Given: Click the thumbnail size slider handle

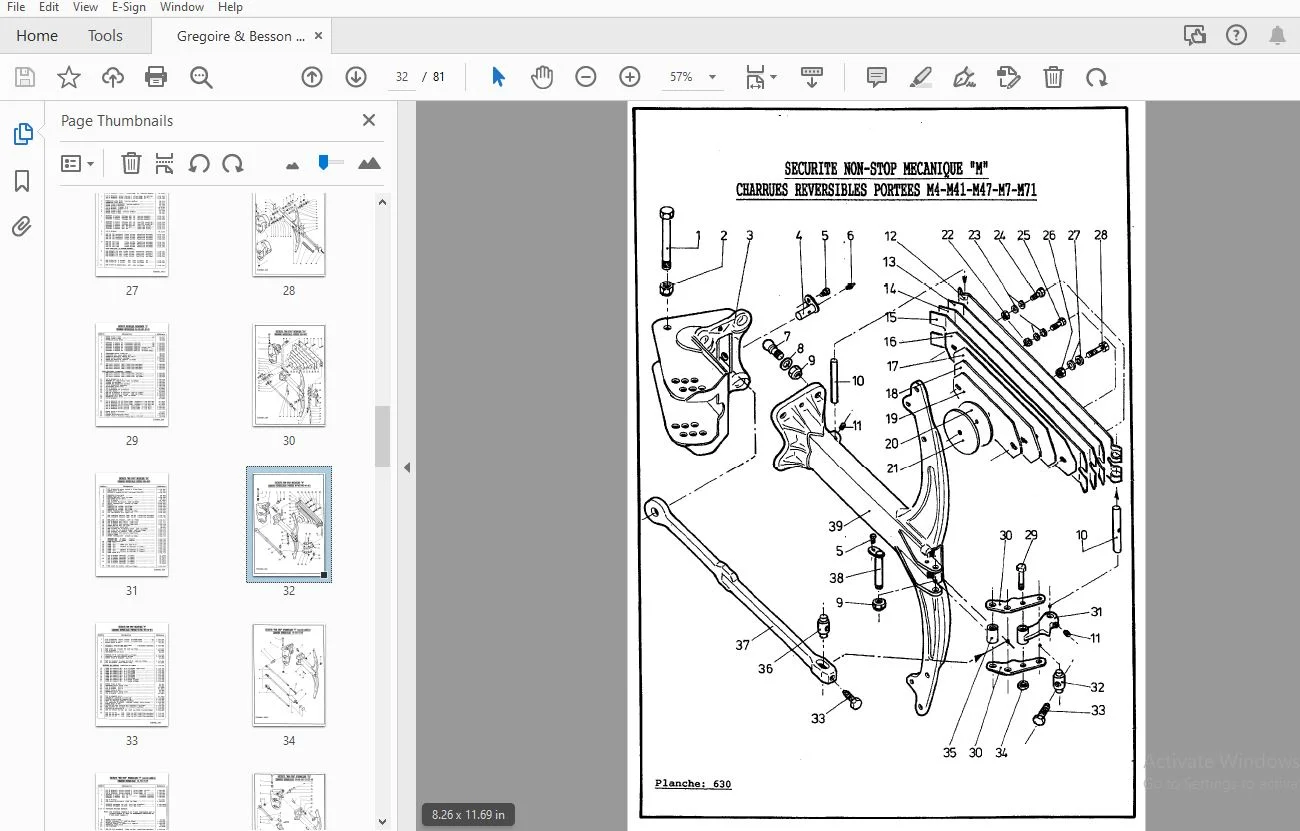Looking at the screenshot, I should tap(323, 161).
